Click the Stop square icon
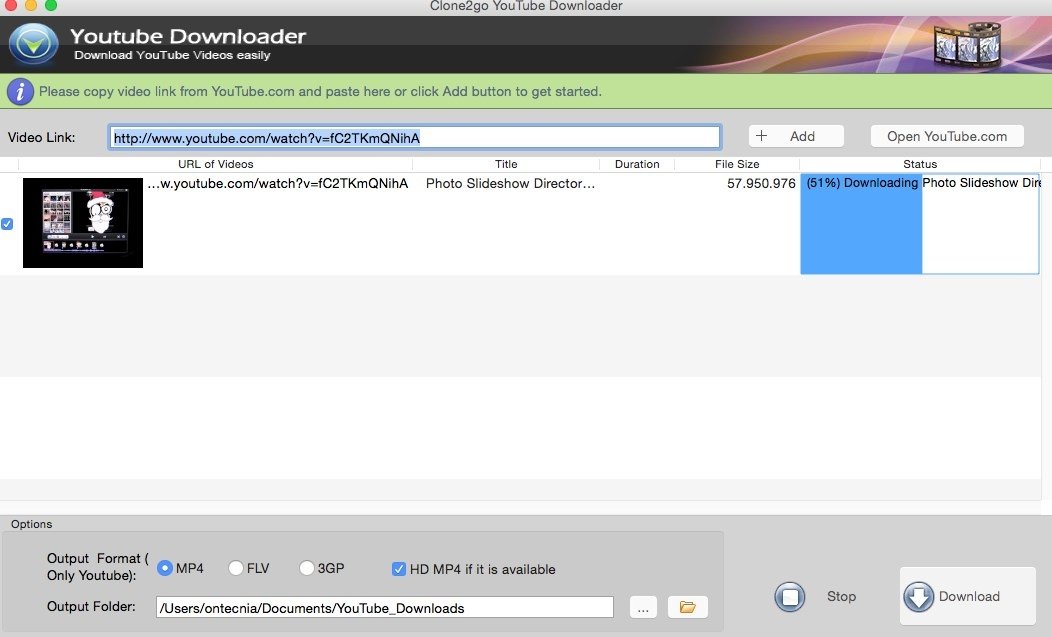1052x637 pixels. click(790, 596)
